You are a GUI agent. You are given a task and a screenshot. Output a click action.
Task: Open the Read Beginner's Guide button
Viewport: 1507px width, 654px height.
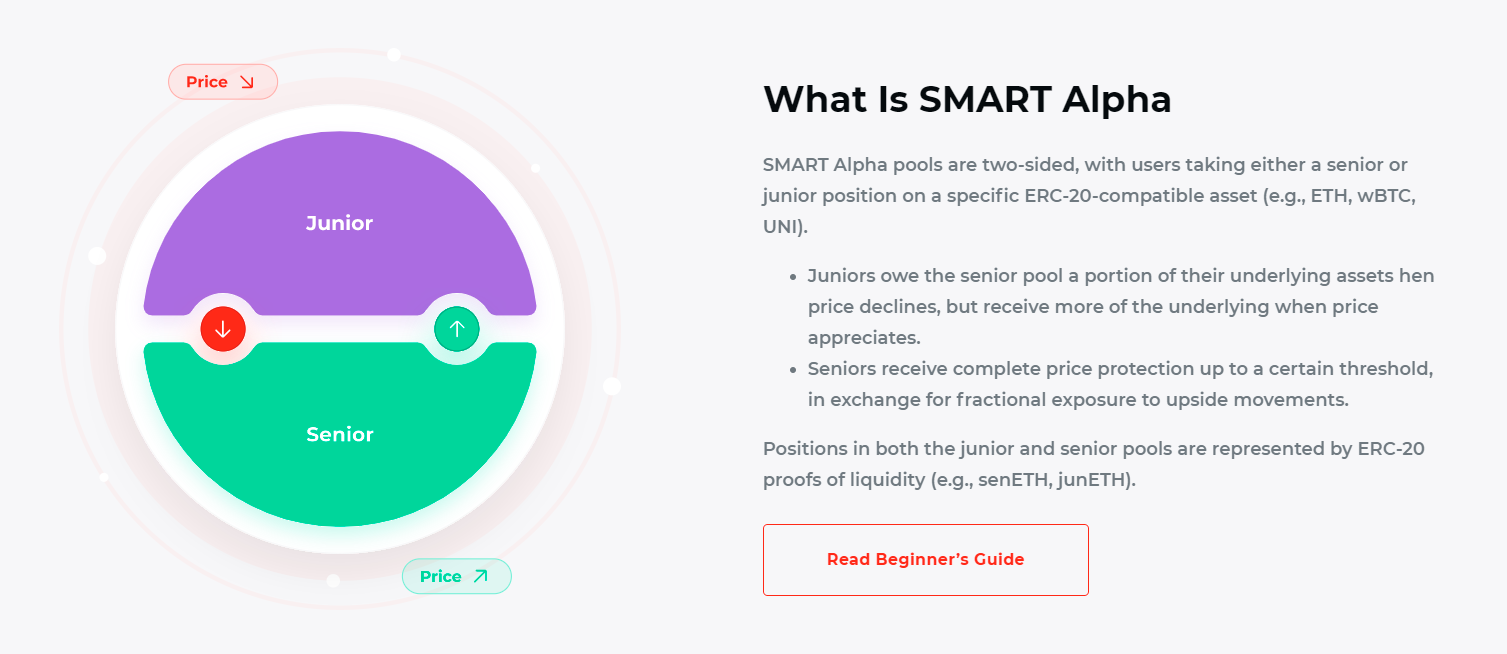925,560
